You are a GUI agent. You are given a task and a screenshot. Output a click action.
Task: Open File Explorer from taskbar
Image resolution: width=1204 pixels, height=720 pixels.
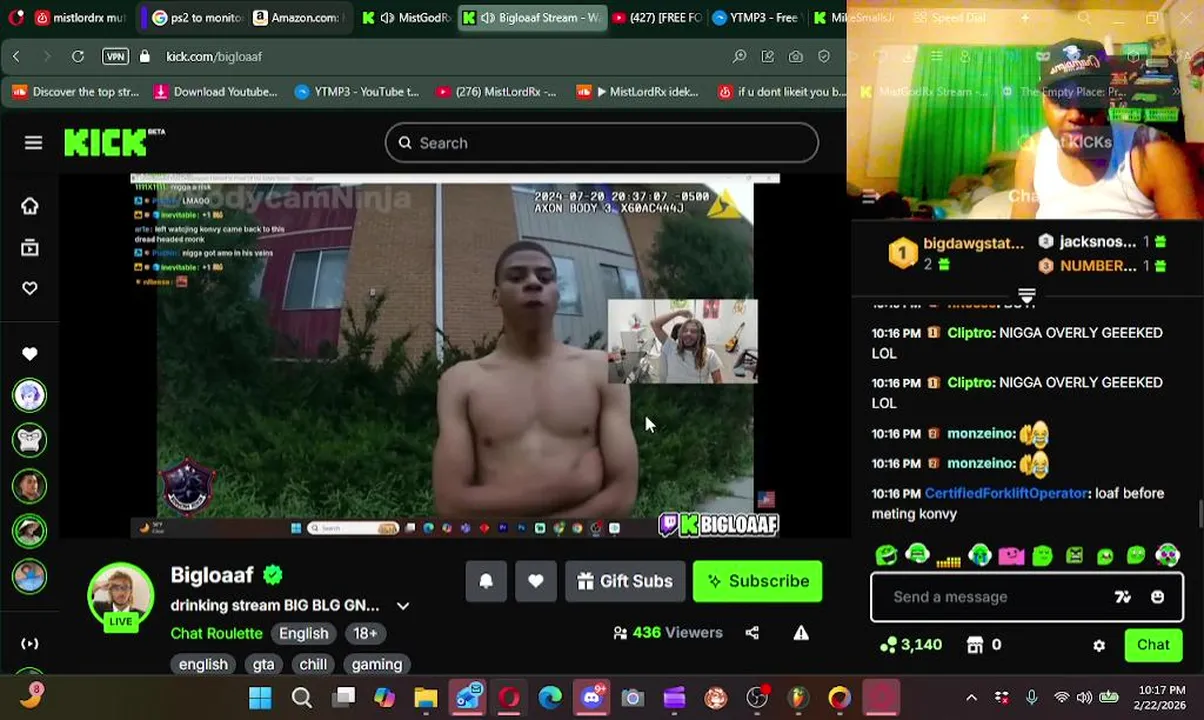[426, 698]
